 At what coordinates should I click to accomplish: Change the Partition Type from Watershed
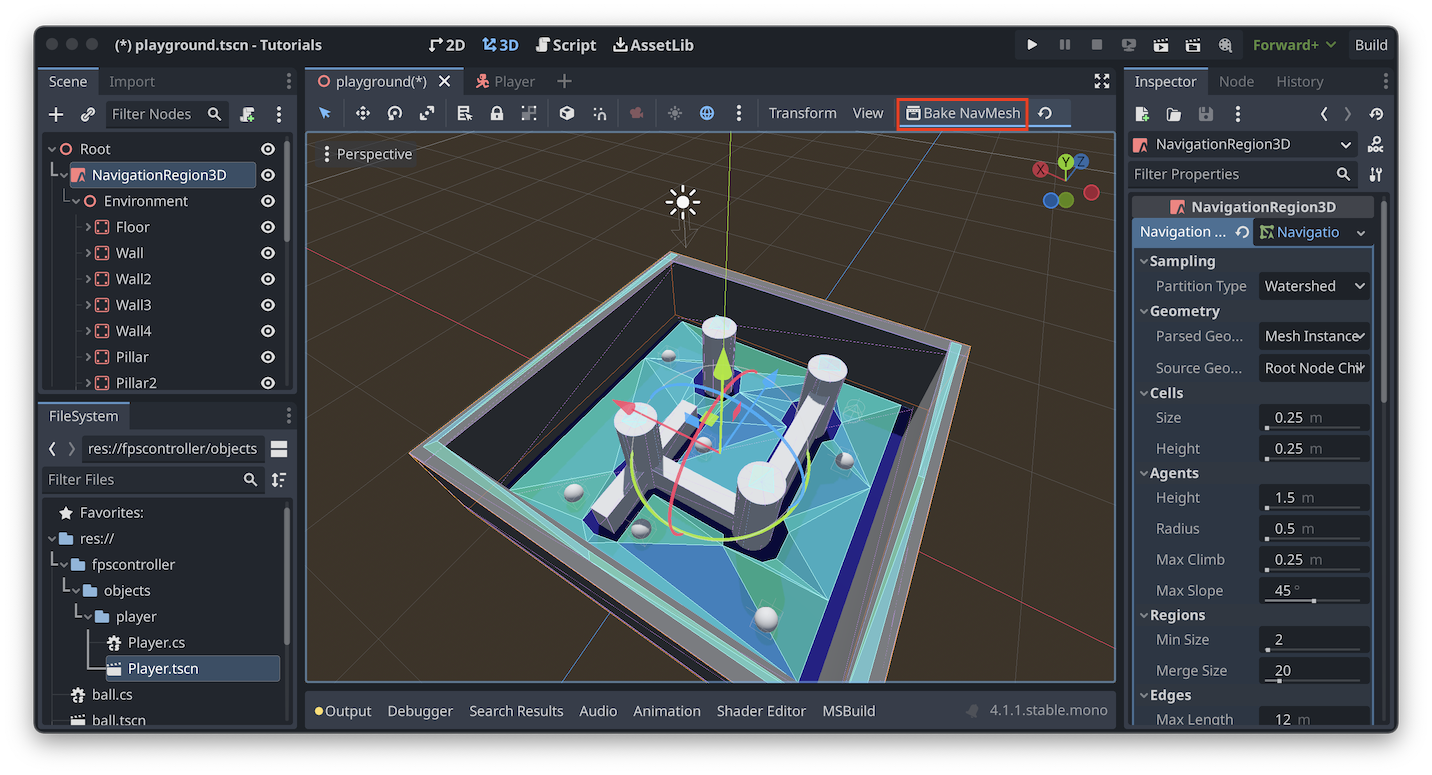(1313, 285)
